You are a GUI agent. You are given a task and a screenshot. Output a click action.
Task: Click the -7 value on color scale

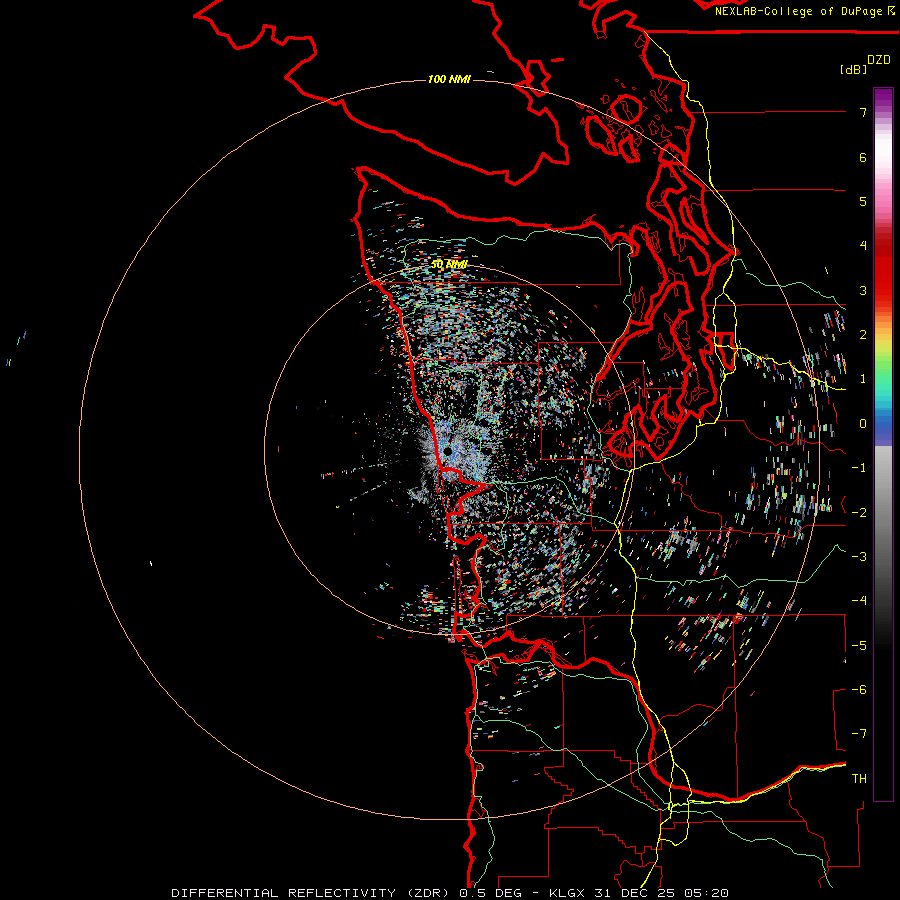(x=859, y=734)
